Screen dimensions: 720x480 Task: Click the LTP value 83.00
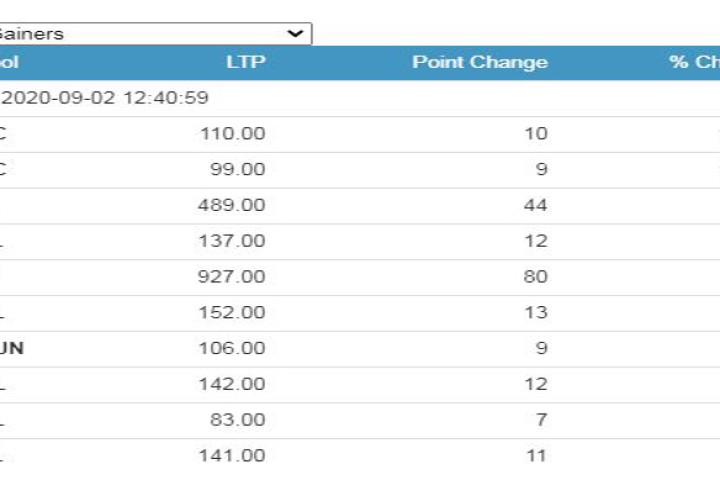[x=237, y=421]
